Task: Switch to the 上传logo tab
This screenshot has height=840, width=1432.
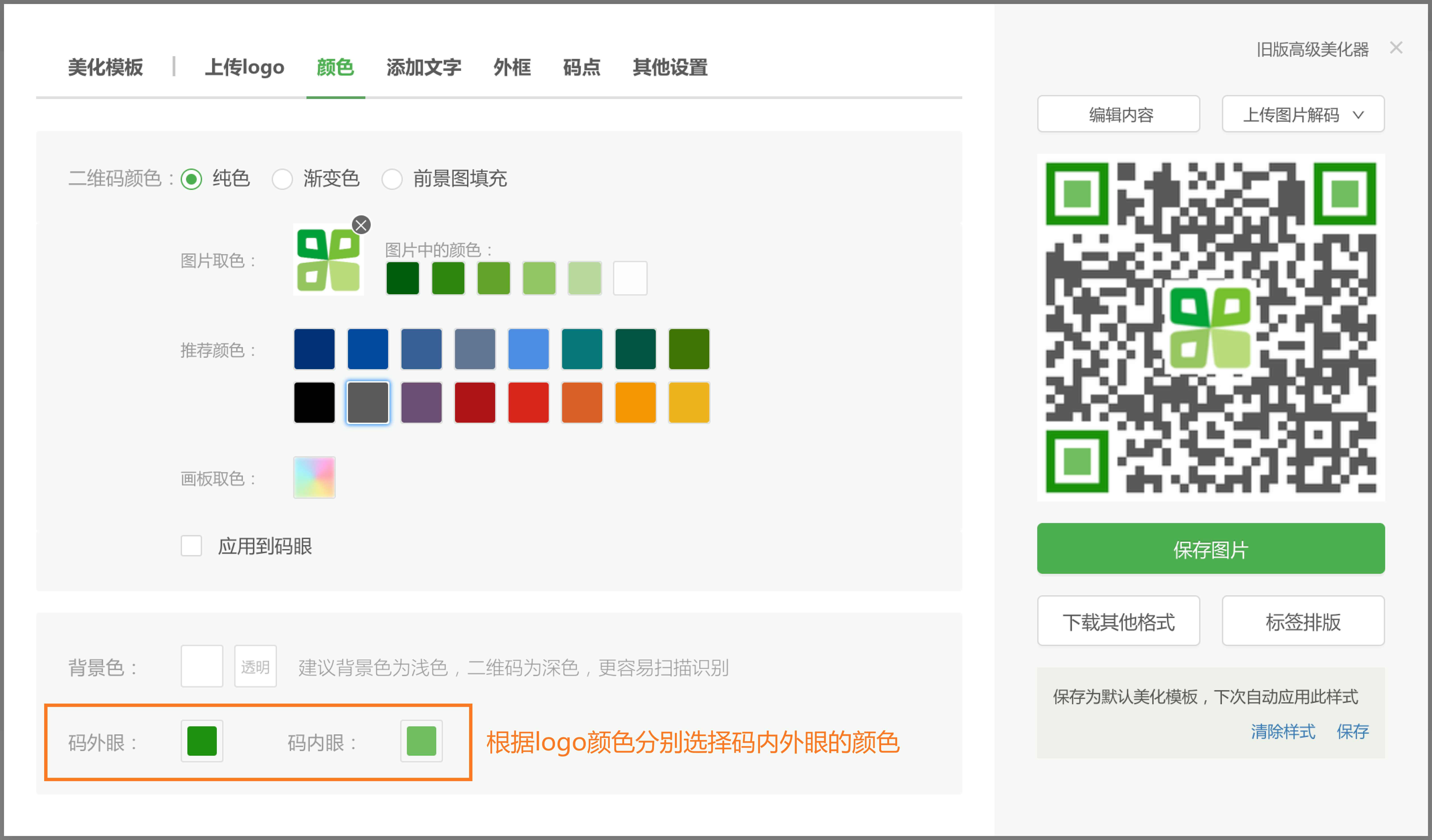Action: click(244, 67)
